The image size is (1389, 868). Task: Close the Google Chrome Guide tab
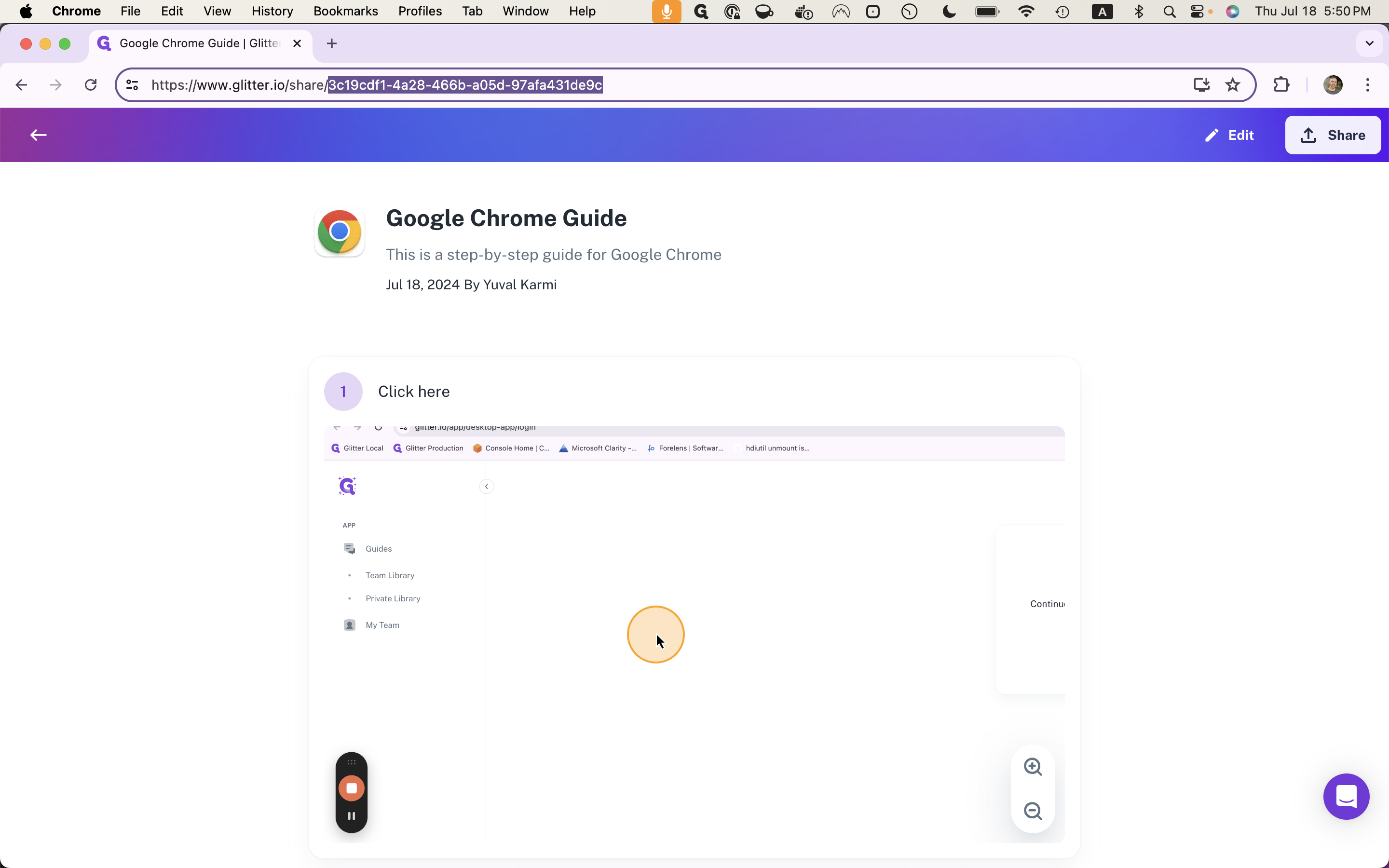[x=297, y=43]
